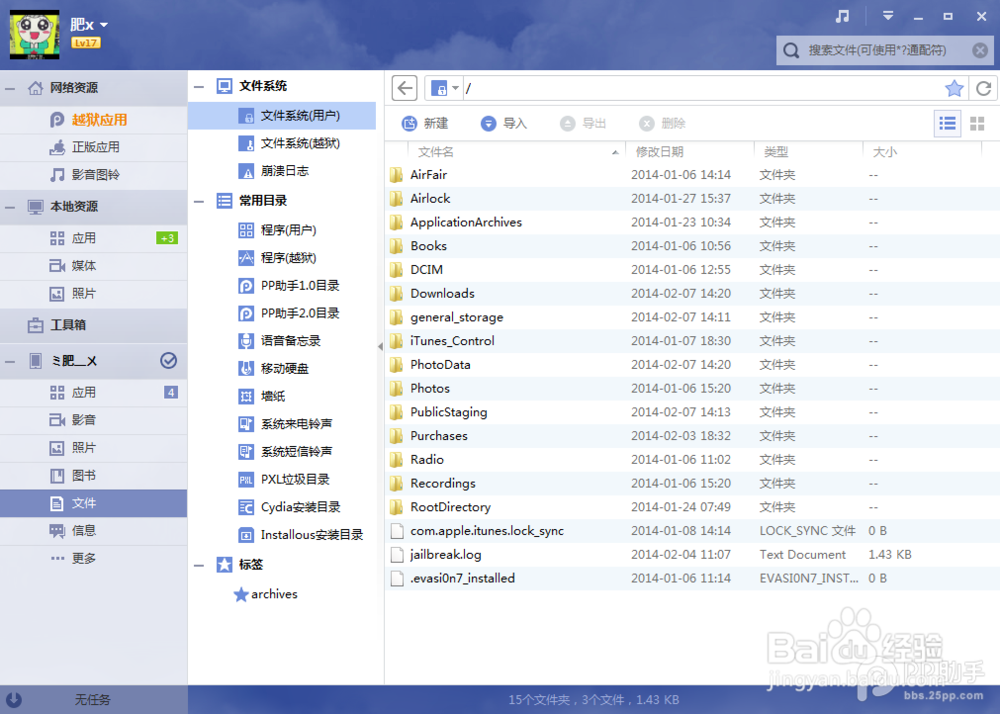This screenshot has height=714, width=1000.
Task: Open 正版应用 in the sidebar
Action: pyautogui.click(x=94, y=147)
